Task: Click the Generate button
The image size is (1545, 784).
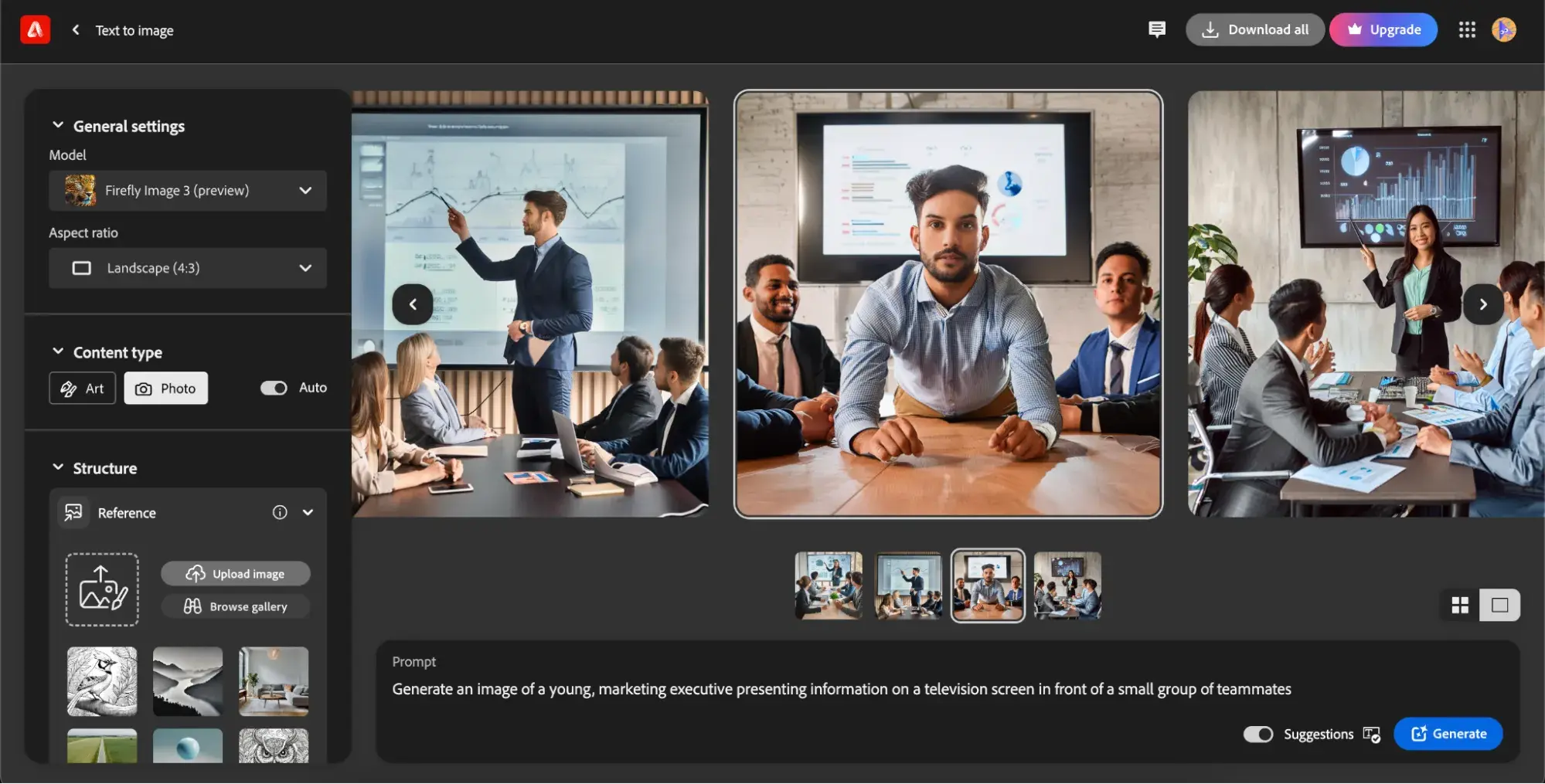Action: pyautogui.click(x=1448, y=735)
